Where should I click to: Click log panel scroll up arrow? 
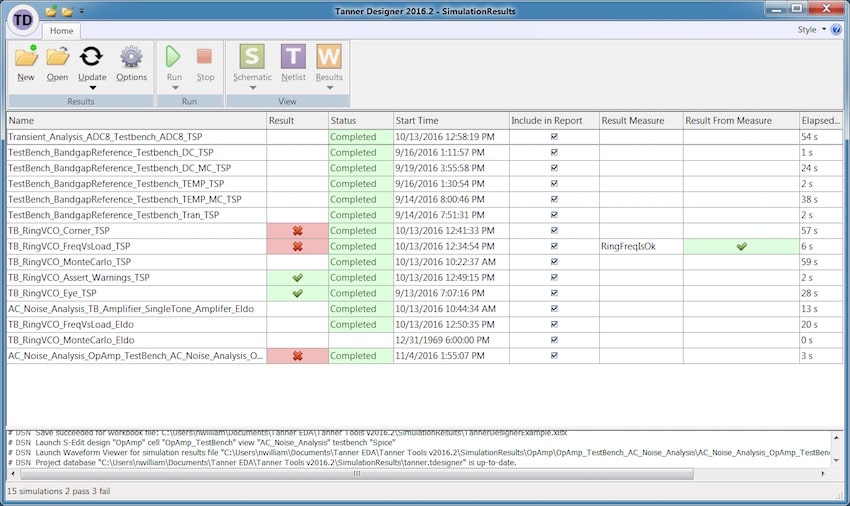(x=836, y=437)
